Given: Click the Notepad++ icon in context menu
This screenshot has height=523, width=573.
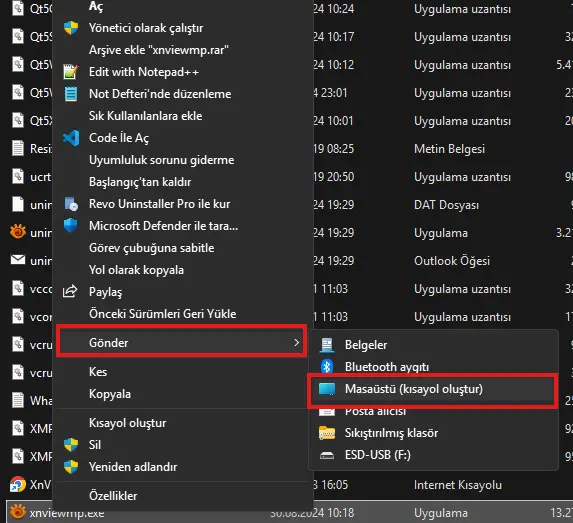Looking at the screenshot, I should tap(71, 72).
